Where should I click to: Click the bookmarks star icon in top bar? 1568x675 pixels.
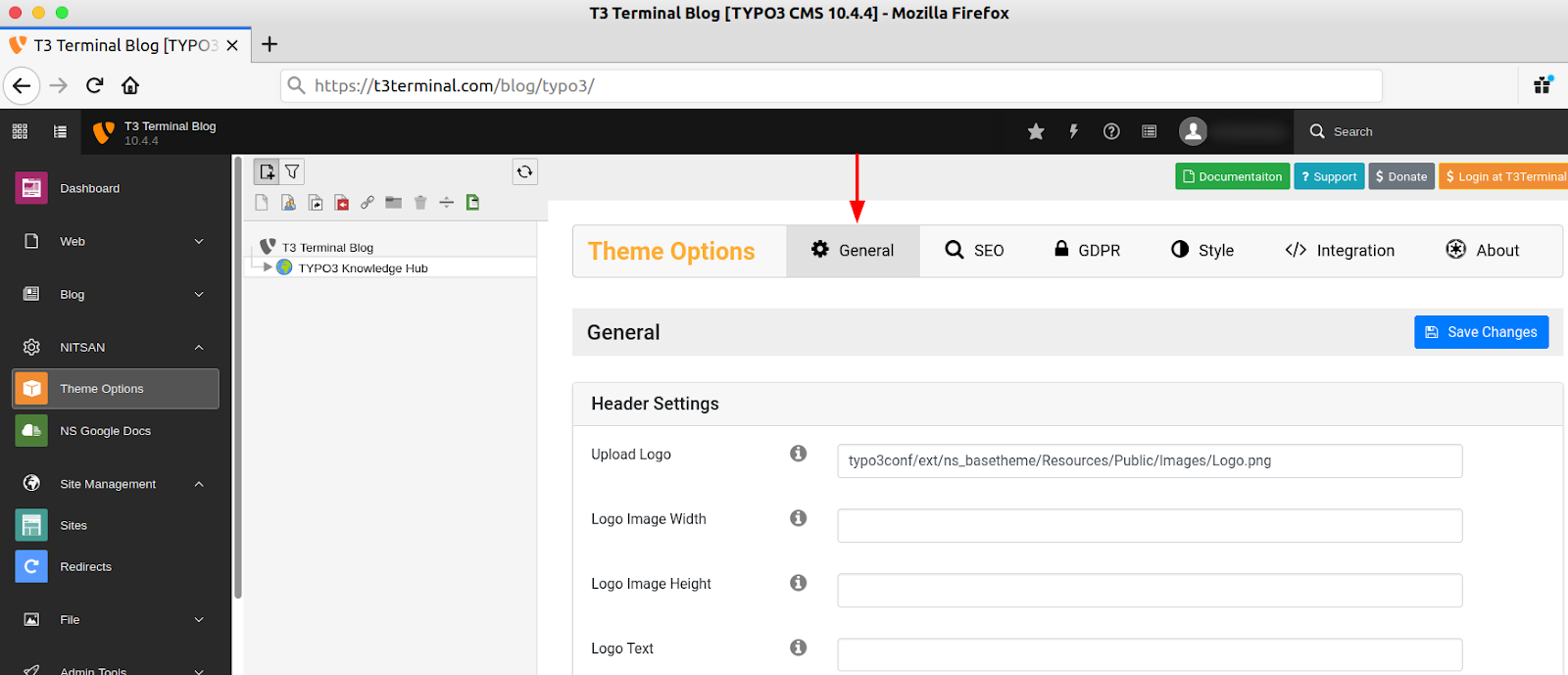point(1036,131)
